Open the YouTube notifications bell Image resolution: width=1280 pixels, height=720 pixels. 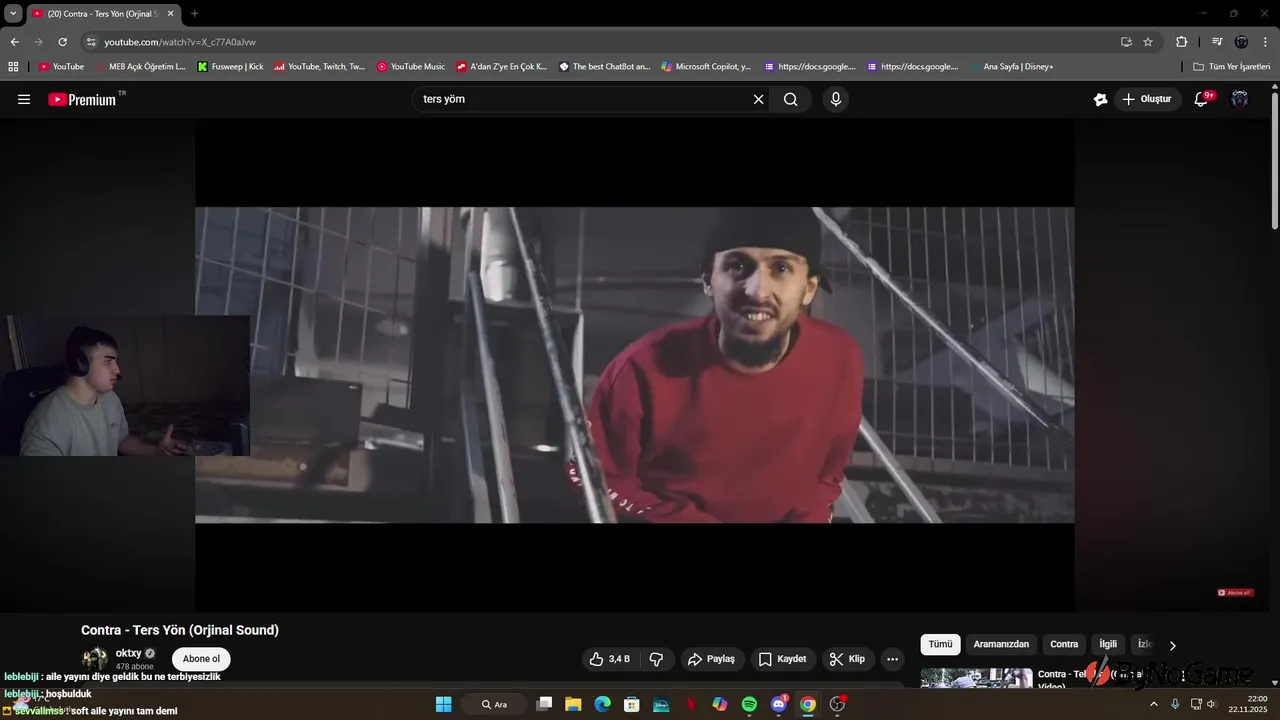click(x=1202, y=99)
